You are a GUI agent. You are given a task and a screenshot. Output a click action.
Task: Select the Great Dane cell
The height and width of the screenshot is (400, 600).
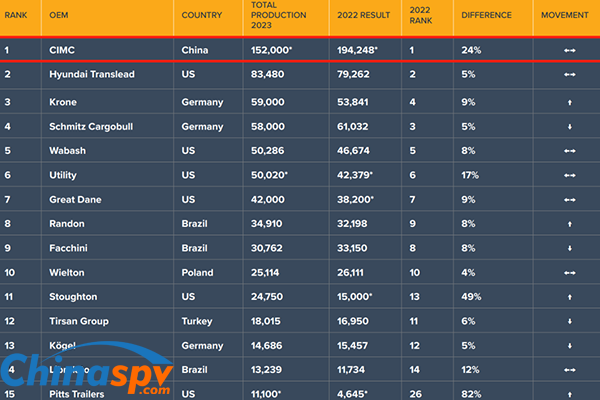click(75, 199)
